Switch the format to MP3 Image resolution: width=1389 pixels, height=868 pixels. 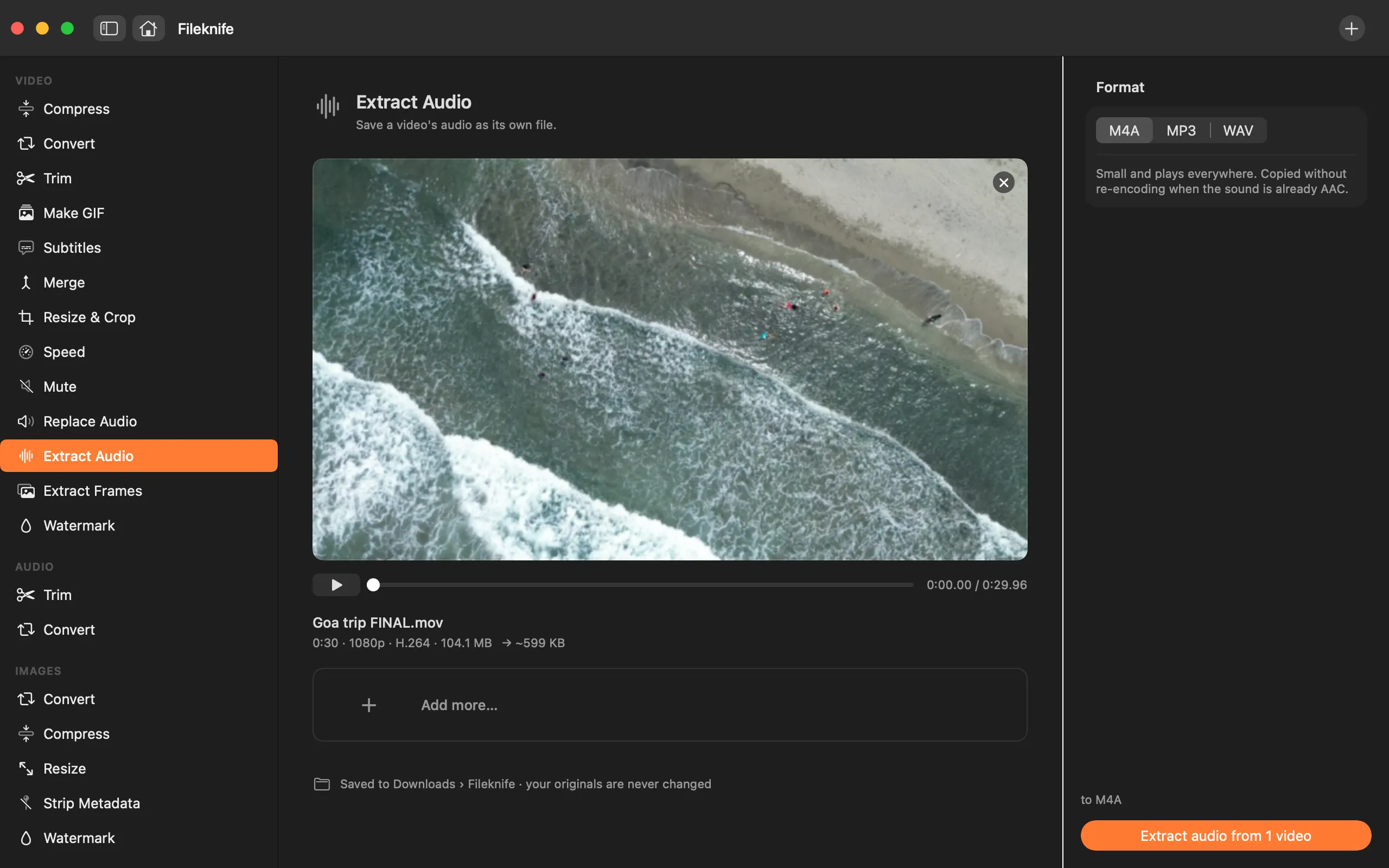[1181, 130]
